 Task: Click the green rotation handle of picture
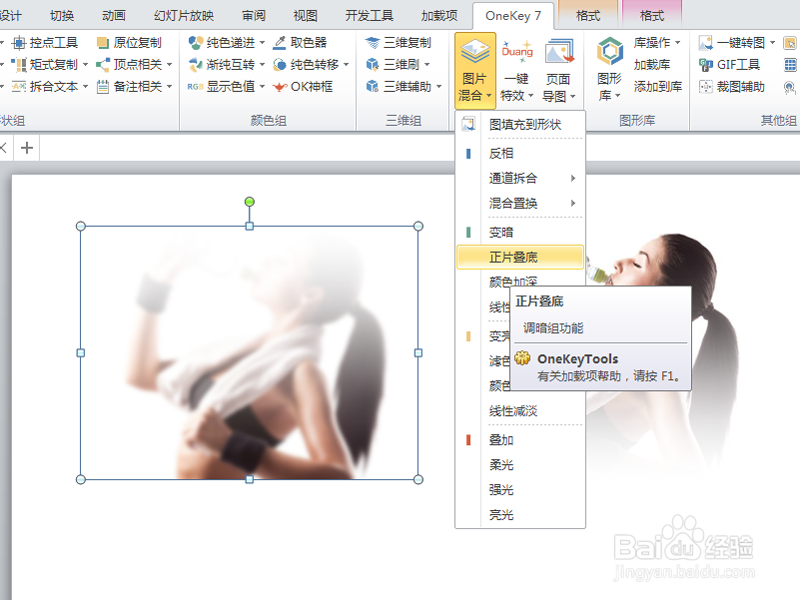(249, 202)
